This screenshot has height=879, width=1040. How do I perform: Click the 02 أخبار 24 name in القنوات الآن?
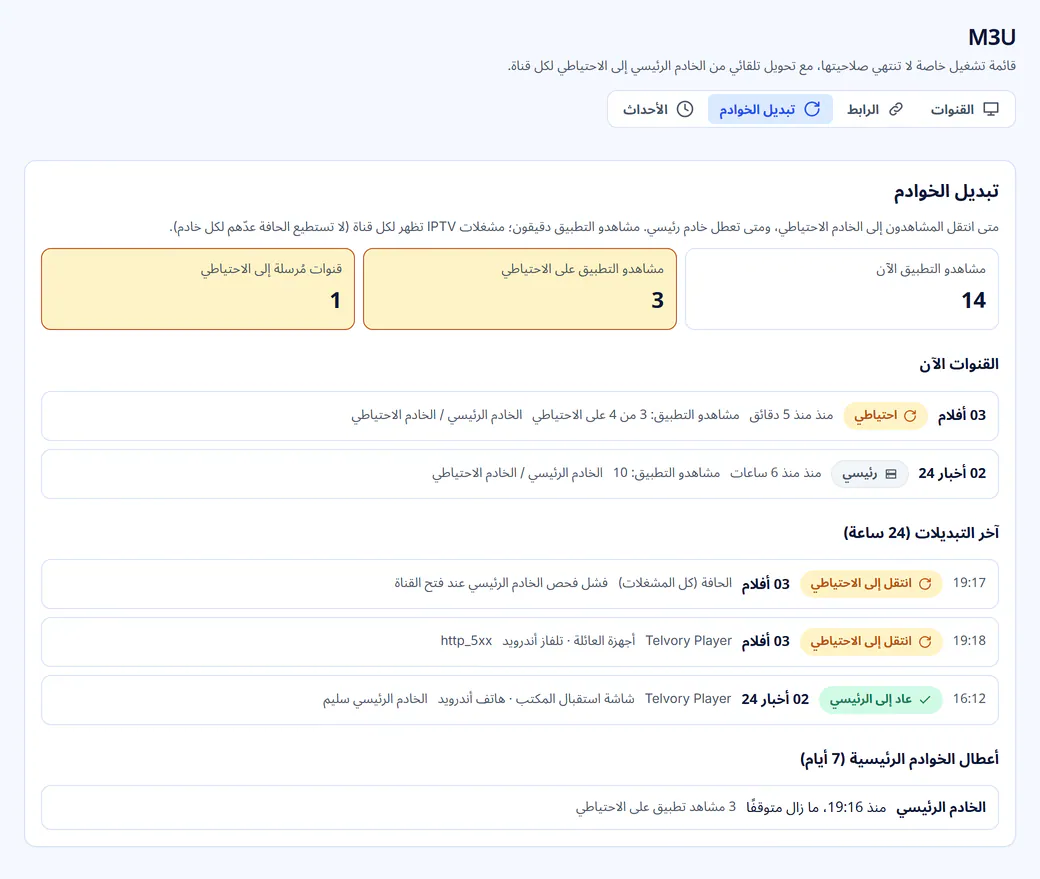(952, 474)
